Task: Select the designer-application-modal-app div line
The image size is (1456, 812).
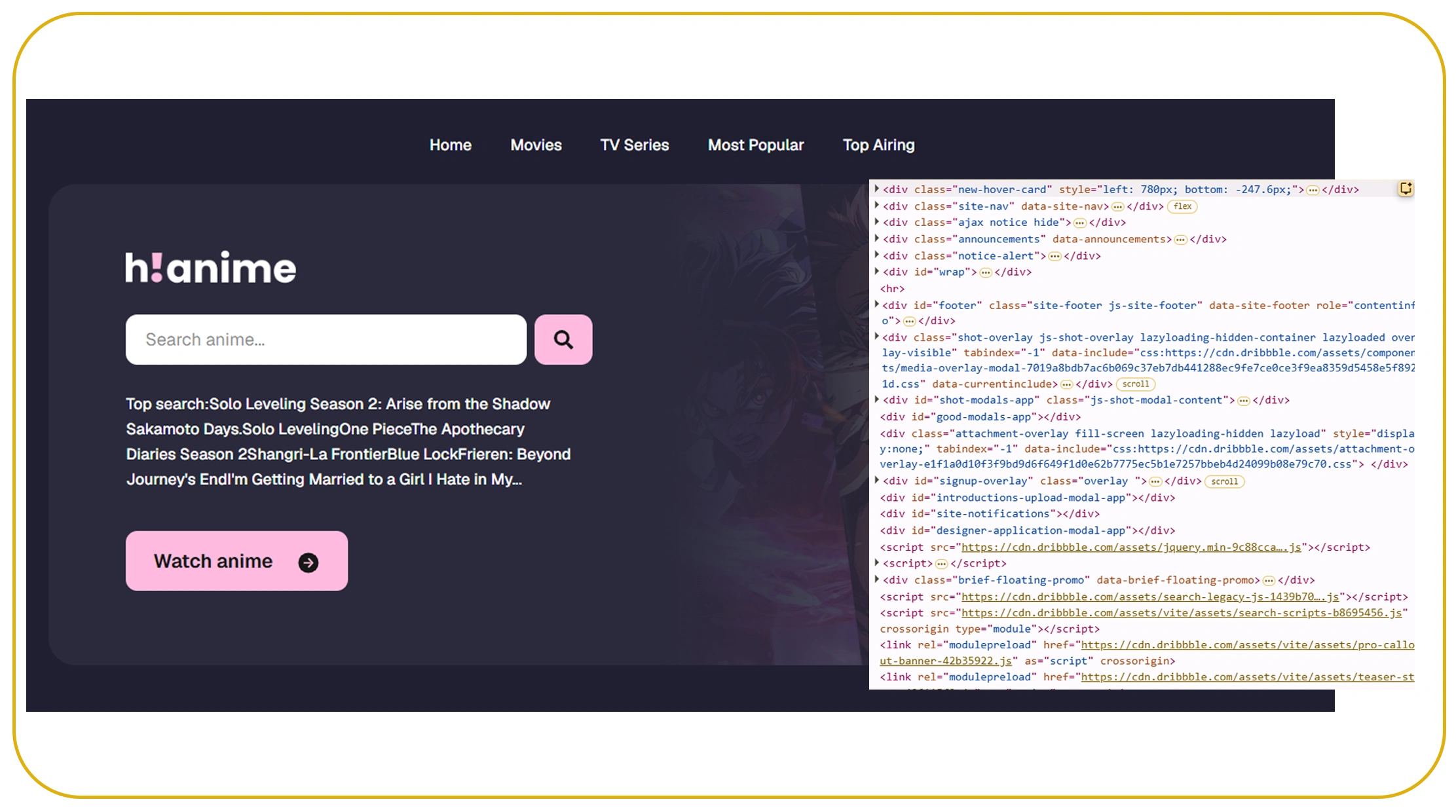Action: 1028,530
